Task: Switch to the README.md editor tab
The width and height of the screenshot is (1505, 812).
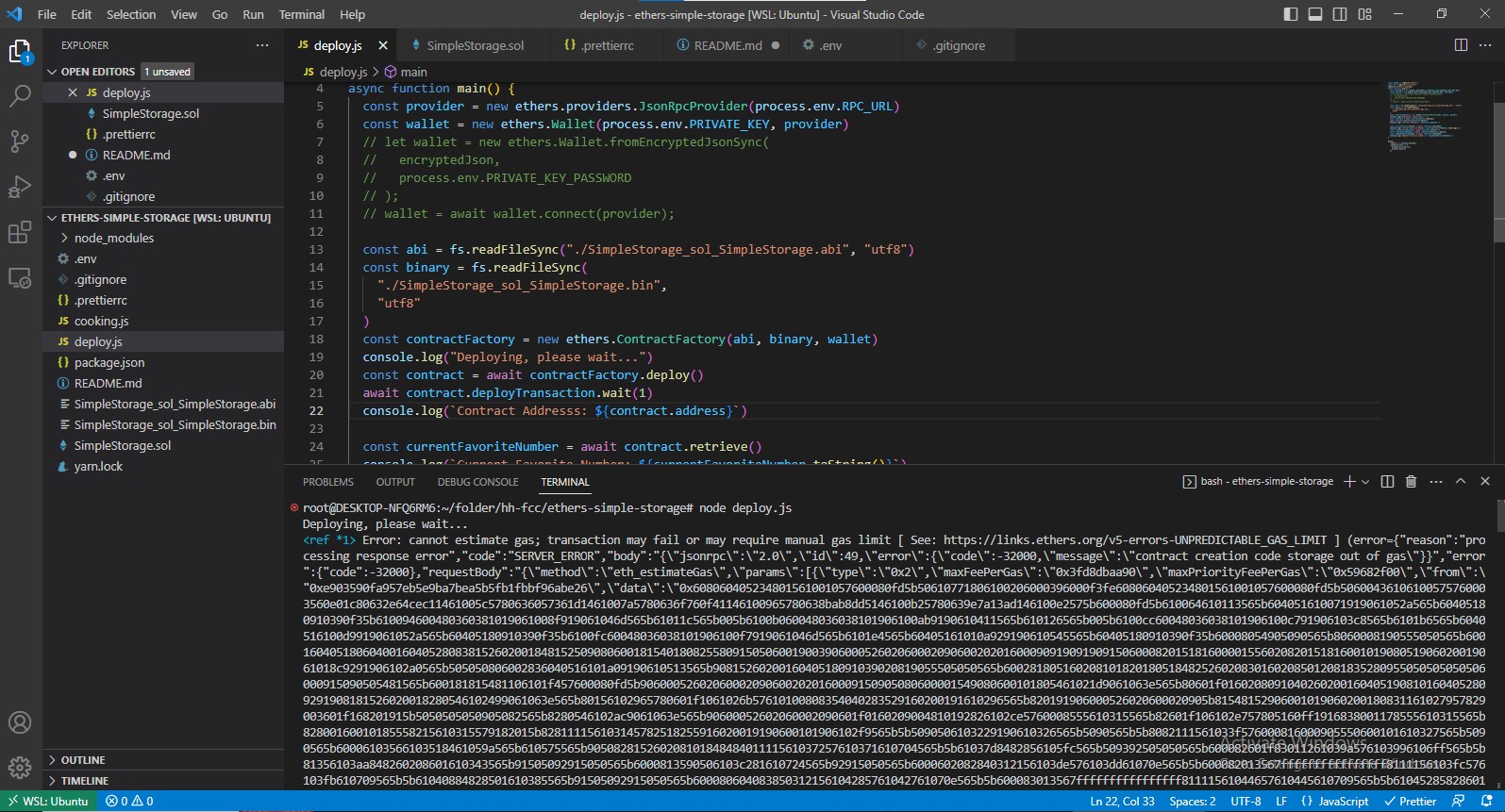Action: pyautogui.click(x=727, y=45)
